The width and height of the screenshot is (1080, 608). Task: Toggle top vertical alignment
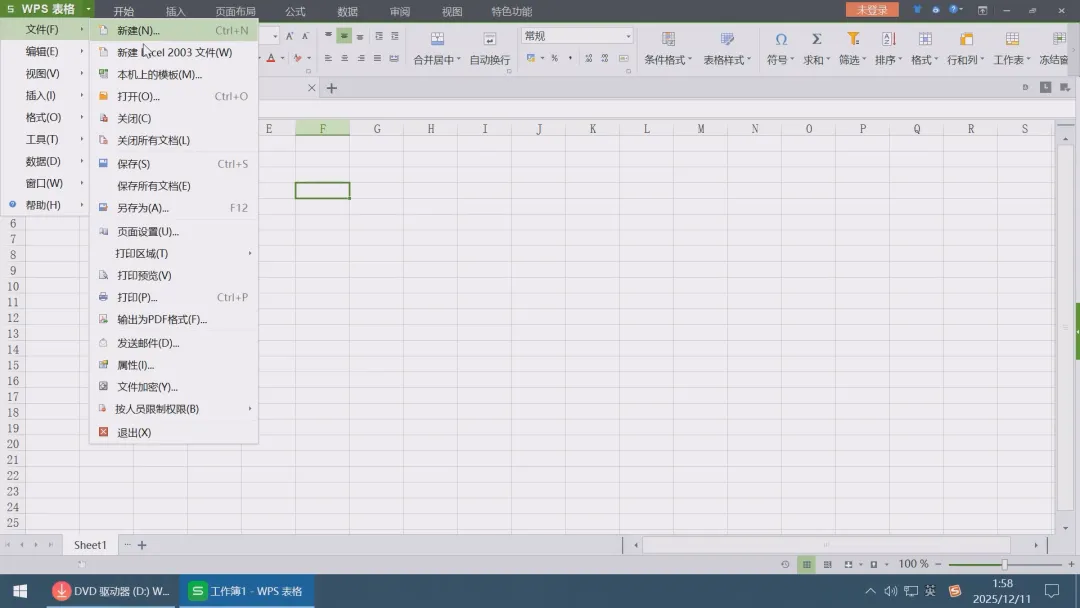coord(328,36)
